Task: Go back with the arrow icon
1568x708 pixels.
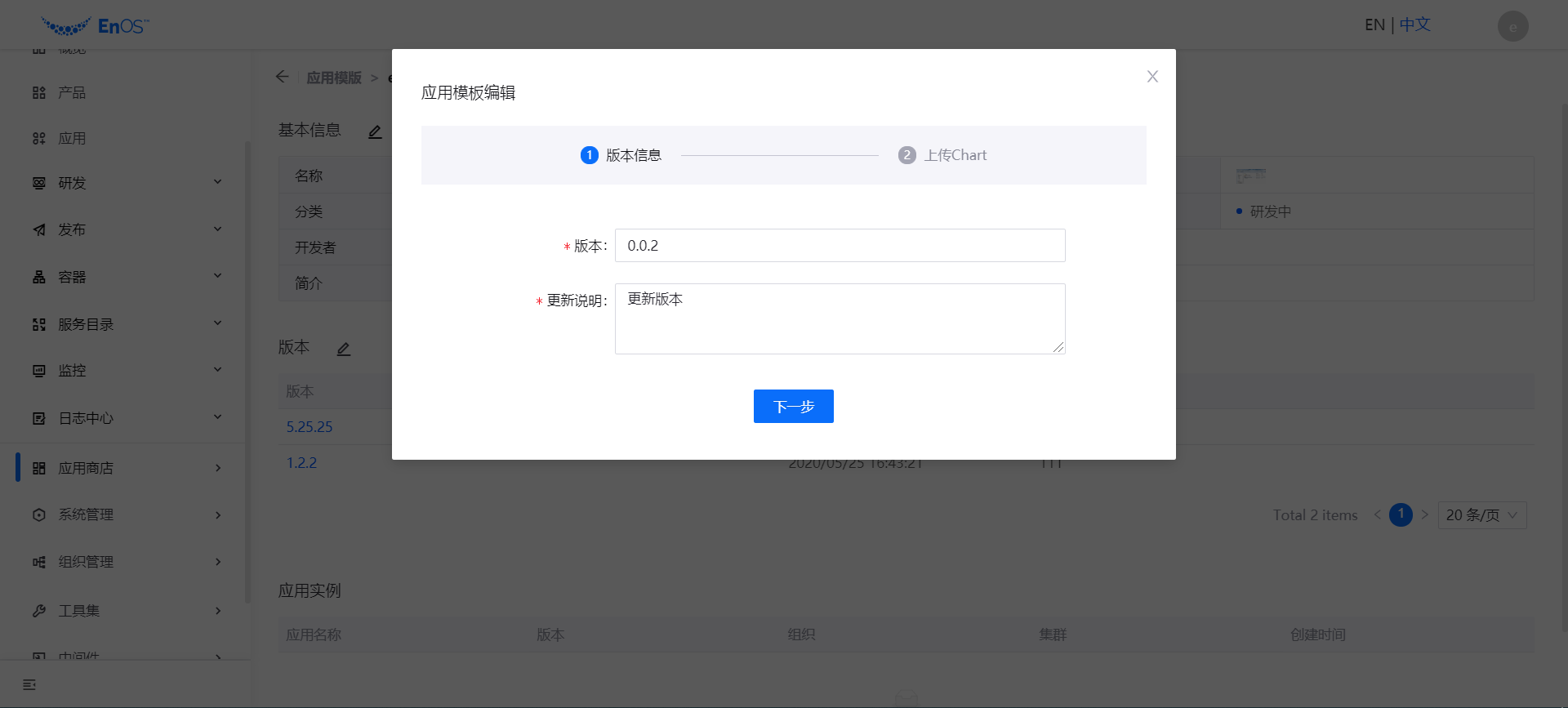Action: (283, 77)
